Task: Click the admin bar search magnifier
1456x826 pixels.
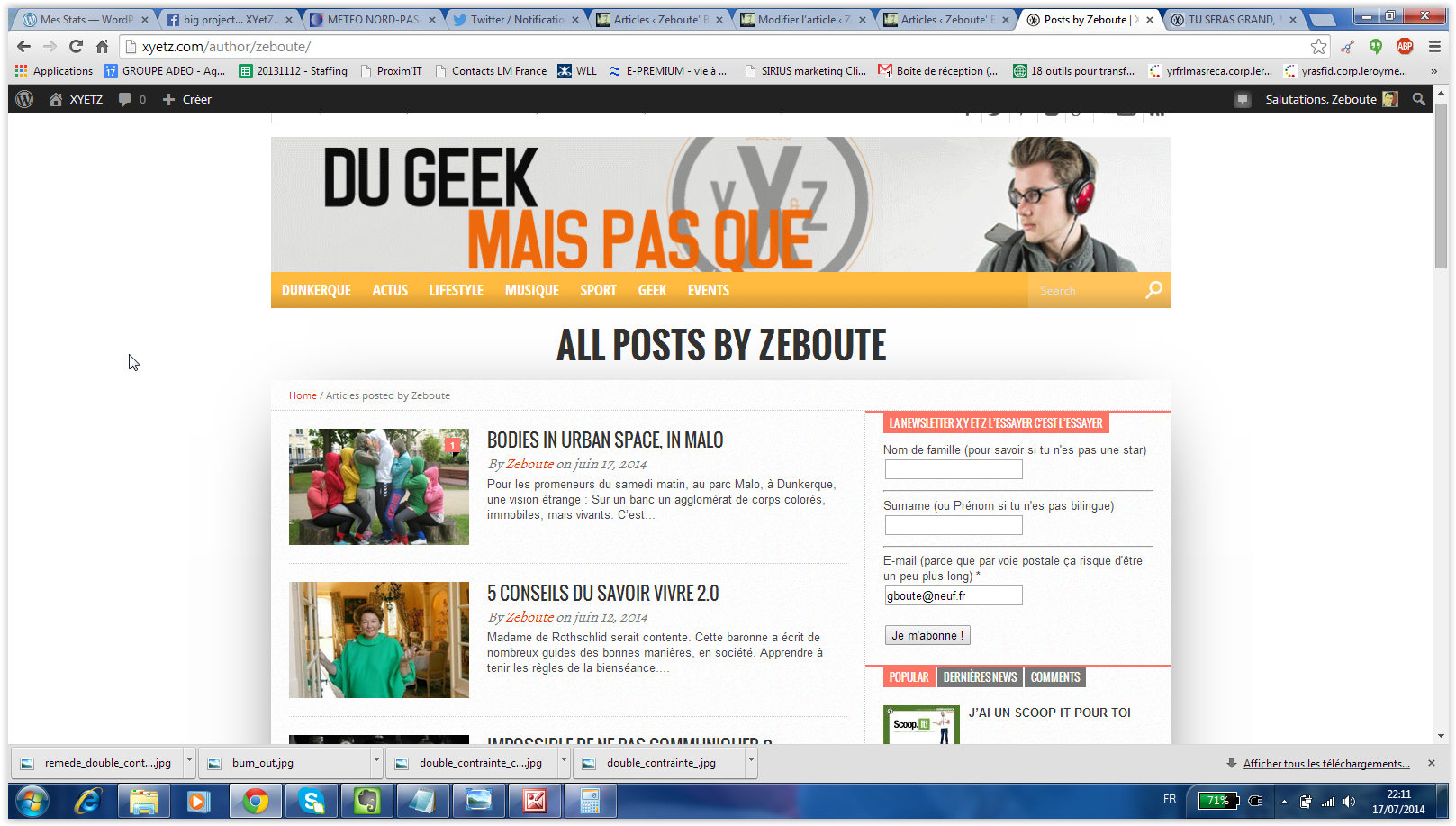Action: click(1419, 99)
